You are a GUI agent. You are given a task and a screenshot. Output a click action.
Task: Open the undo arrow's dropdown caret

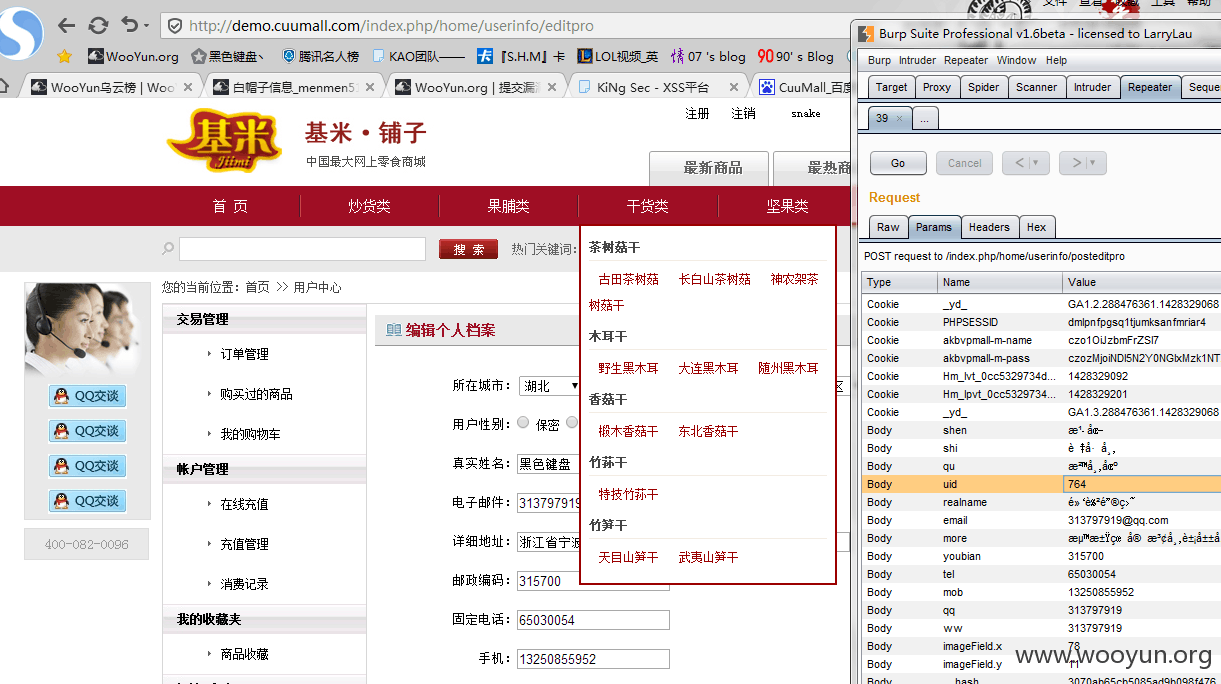tap(146, 26)
